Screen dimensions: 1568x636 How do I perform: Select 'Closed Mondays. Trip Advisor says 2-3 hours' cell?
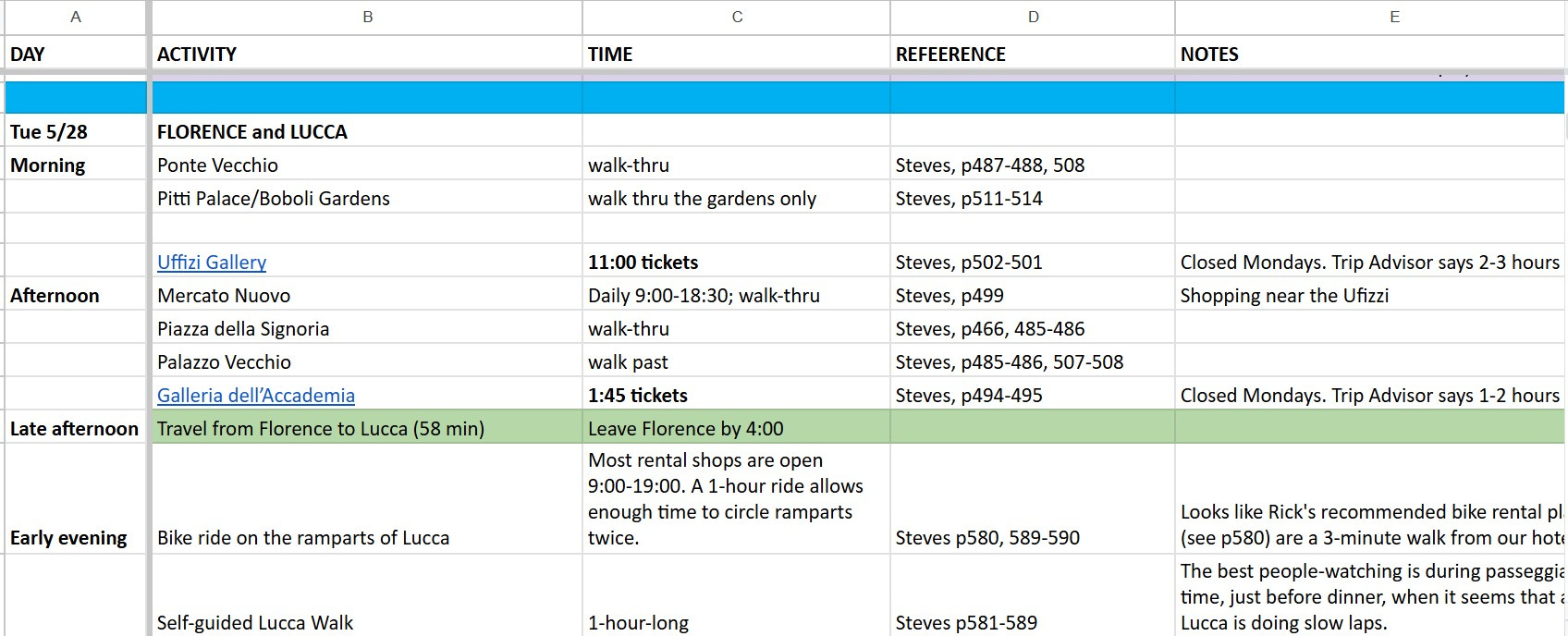[1372, 262]
